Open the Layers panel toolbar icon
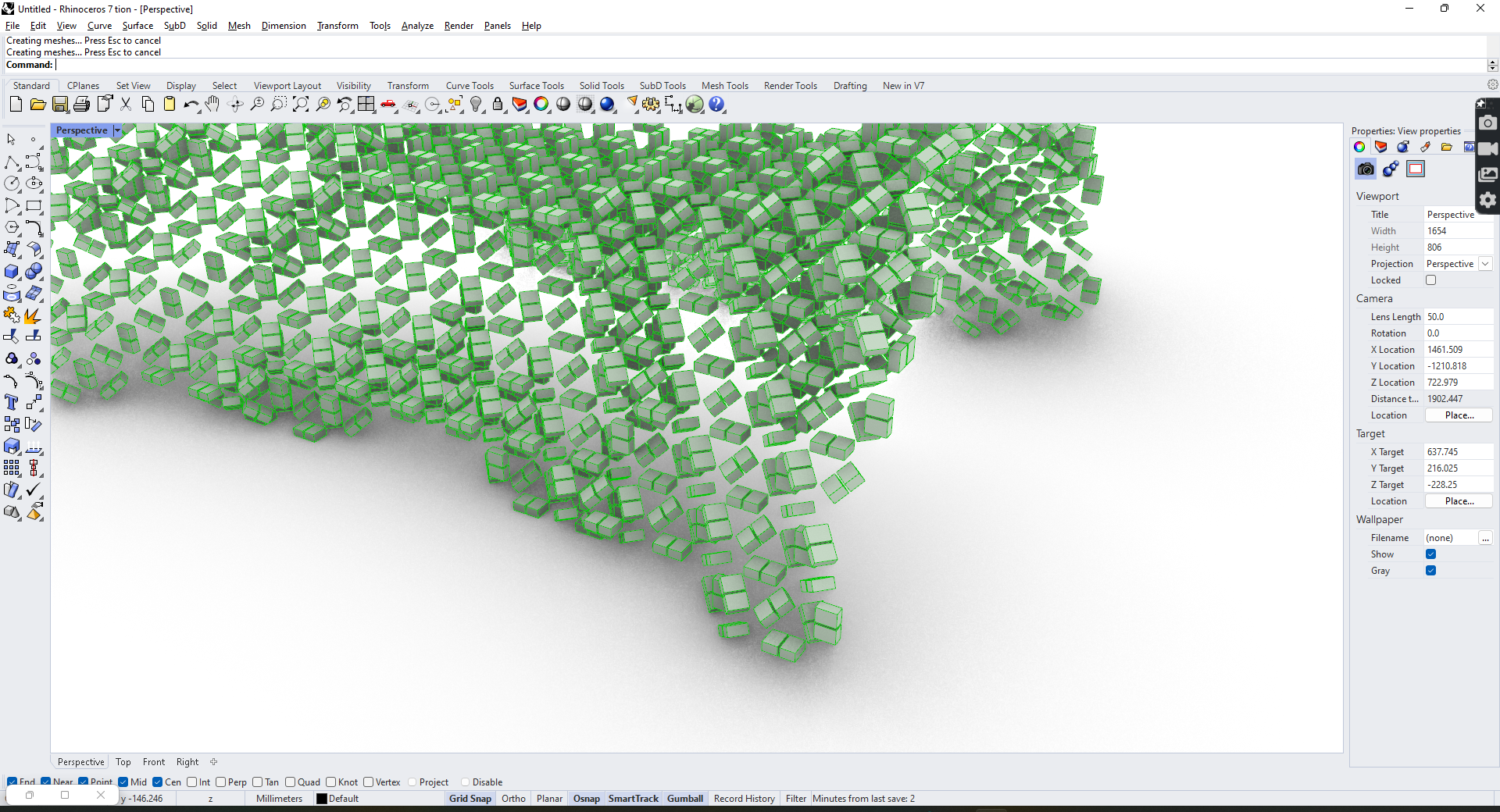The width and height of the screenshot is (1500, 812). 520,104
